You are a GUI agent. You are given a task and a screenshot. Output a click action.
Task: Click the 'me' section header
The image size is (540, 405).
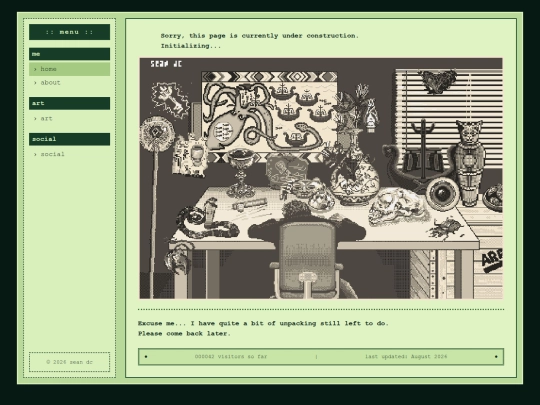(69, 54)
